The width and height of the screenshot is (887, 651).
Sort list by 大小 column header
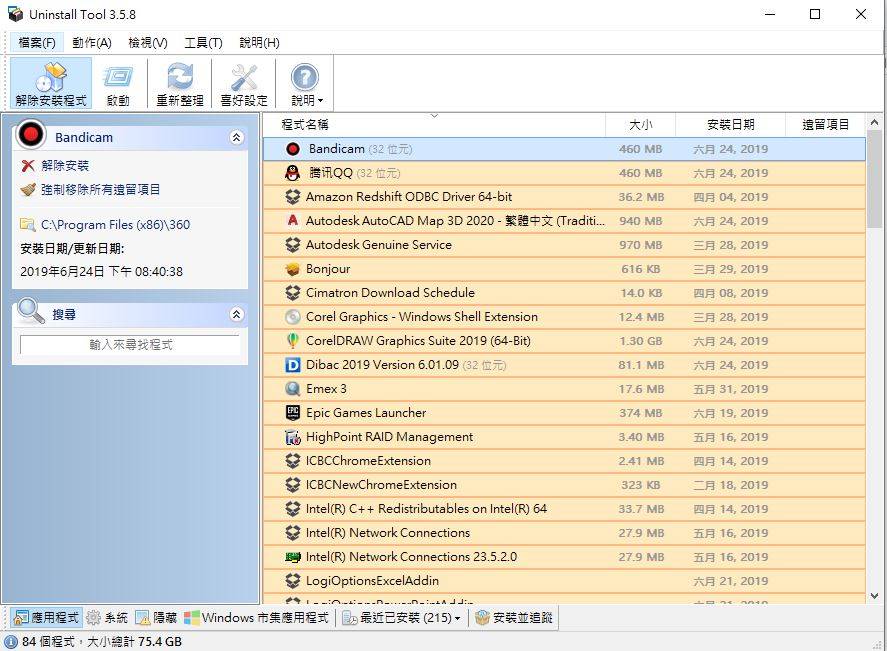[x=640, y=124]
